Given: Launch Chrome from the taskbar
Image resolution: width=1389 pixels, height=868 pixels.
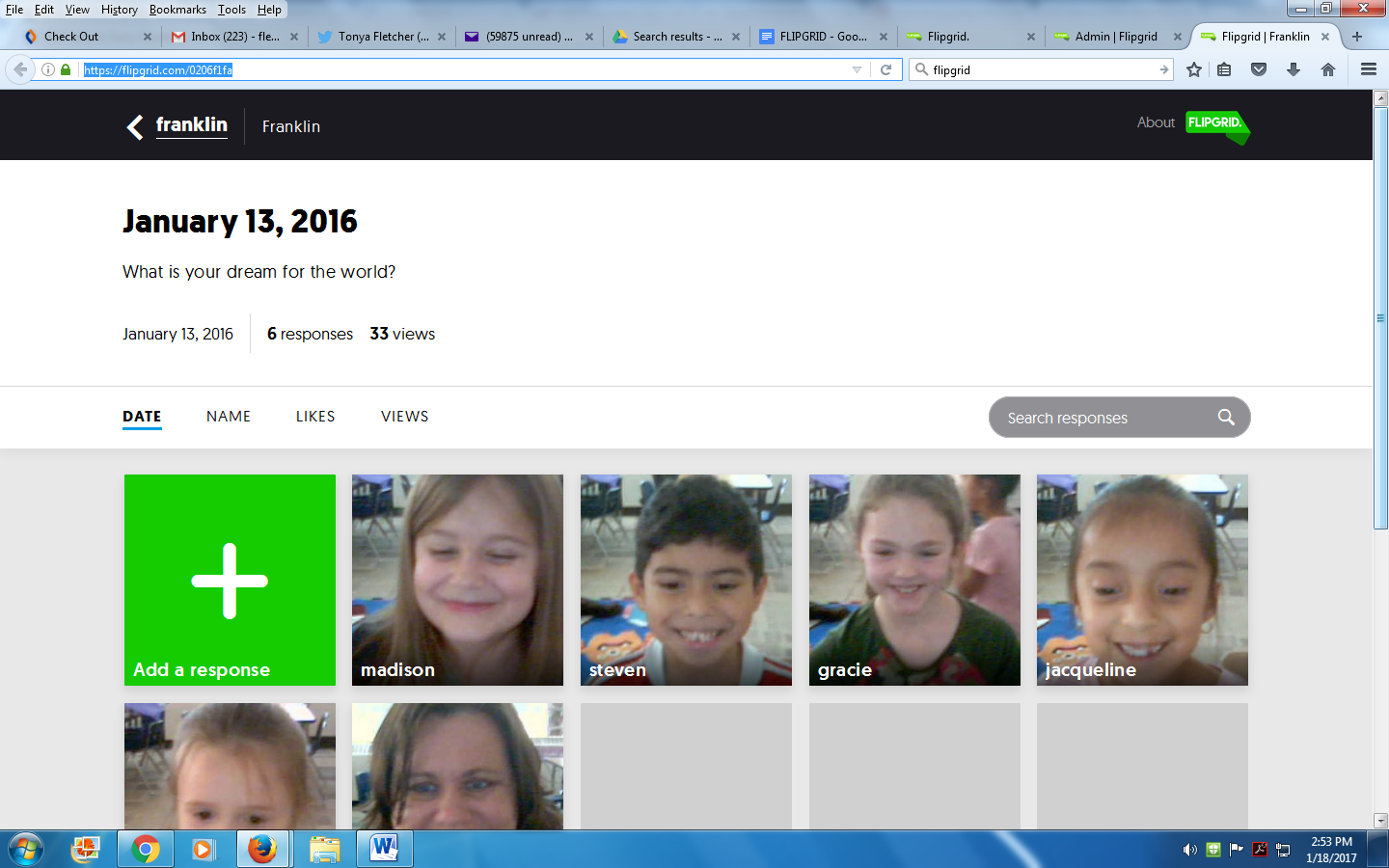Looking at the screenshot, I should click(x=146, y=850).
